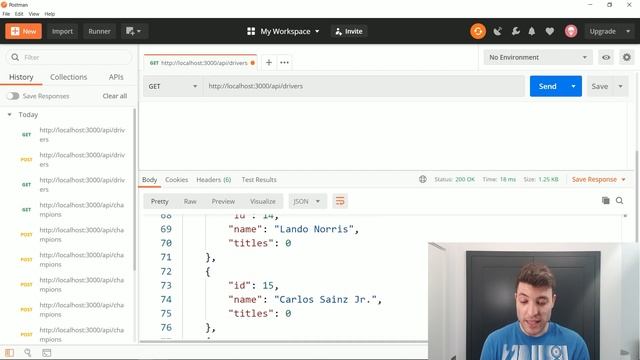Screen dimensions: 640x360
Task: Select the GET localhost drivers request tab
Action: coord(200,63)
